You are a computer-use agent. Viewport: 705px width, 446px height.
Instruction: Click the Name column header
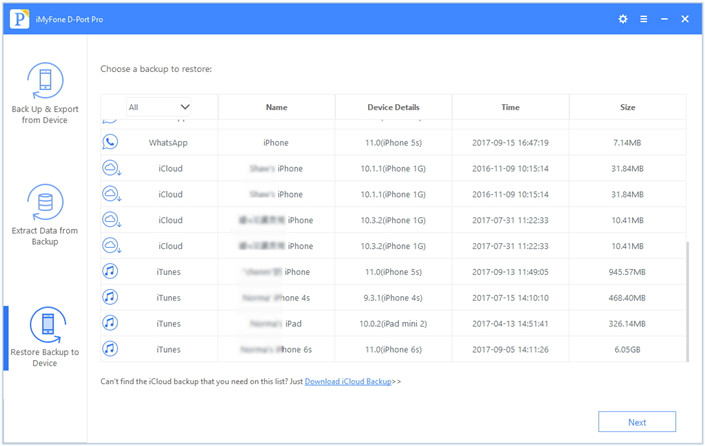tap(276, 107)
